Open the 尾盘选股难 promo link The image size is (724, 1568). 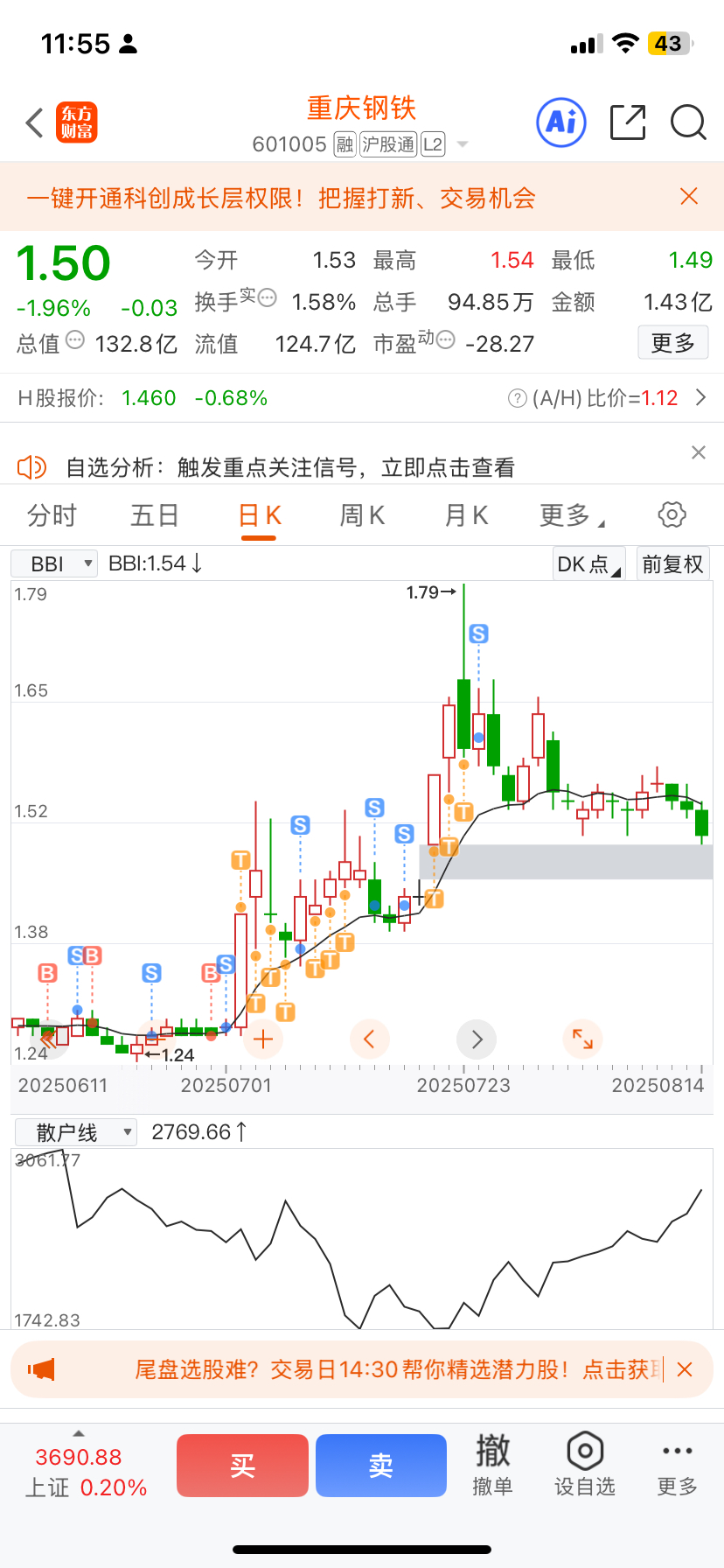click(398, 1369)
